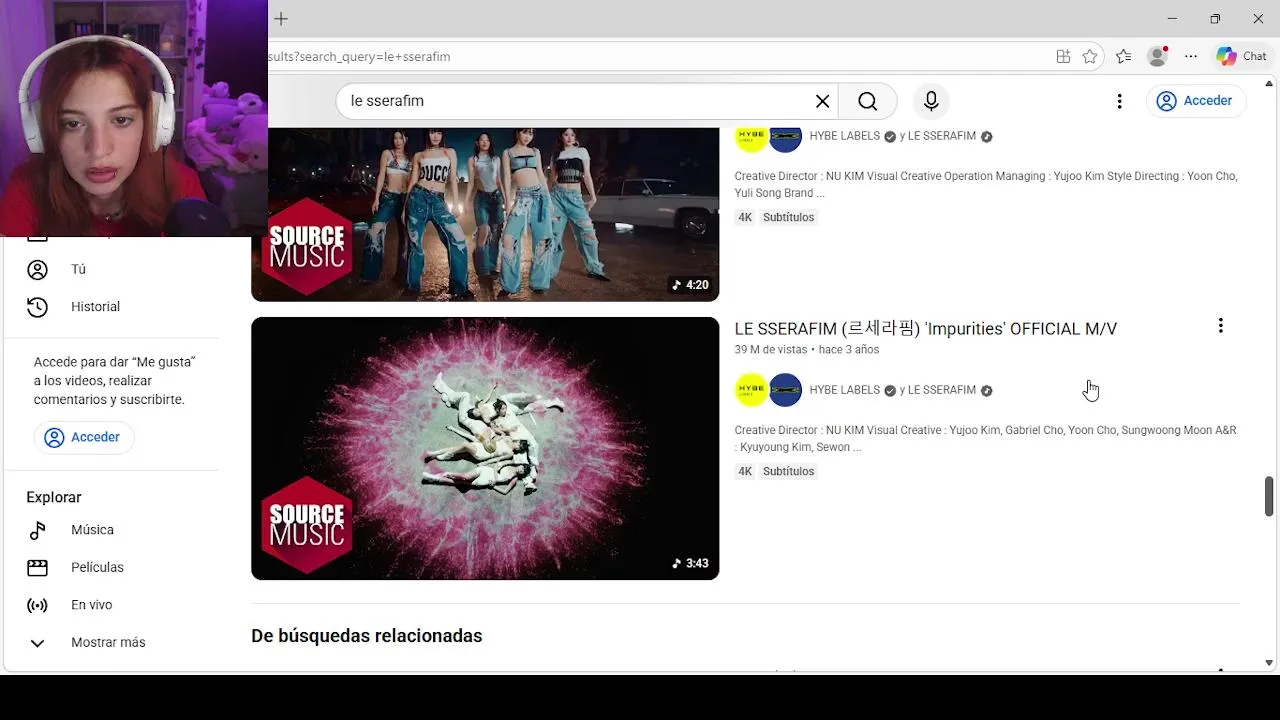Click LE SSERAFIM avatar on Impurities result
The height and width of the screenshot is (720, 1280).
pyautogui.click(x=786, y=390)
